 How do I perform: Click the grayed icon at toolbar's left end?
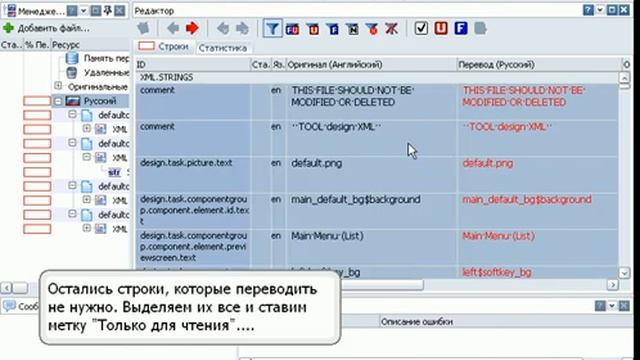(x=143, y=28)
